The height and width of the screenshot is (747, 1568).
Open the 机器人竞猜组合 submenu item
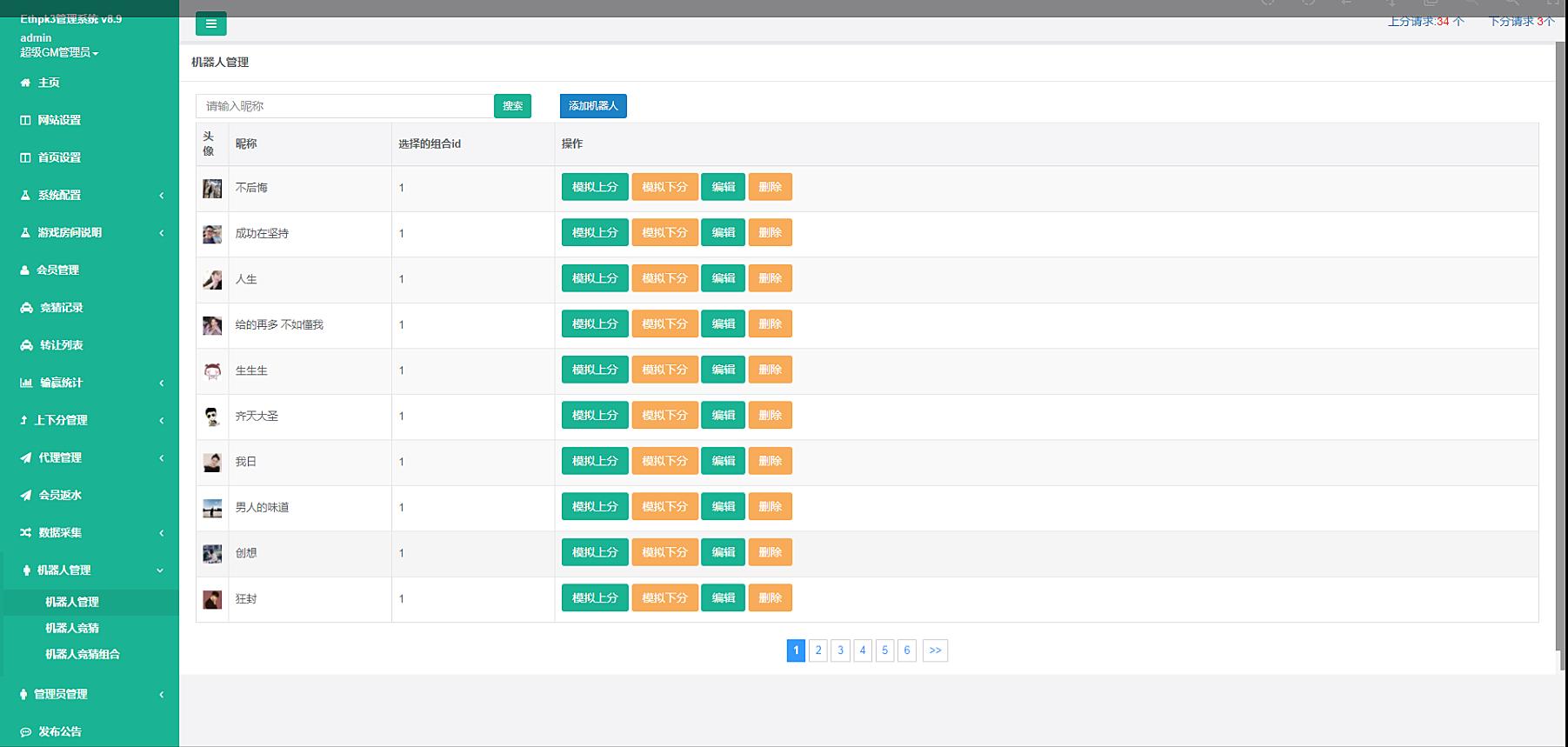(83, 654)
